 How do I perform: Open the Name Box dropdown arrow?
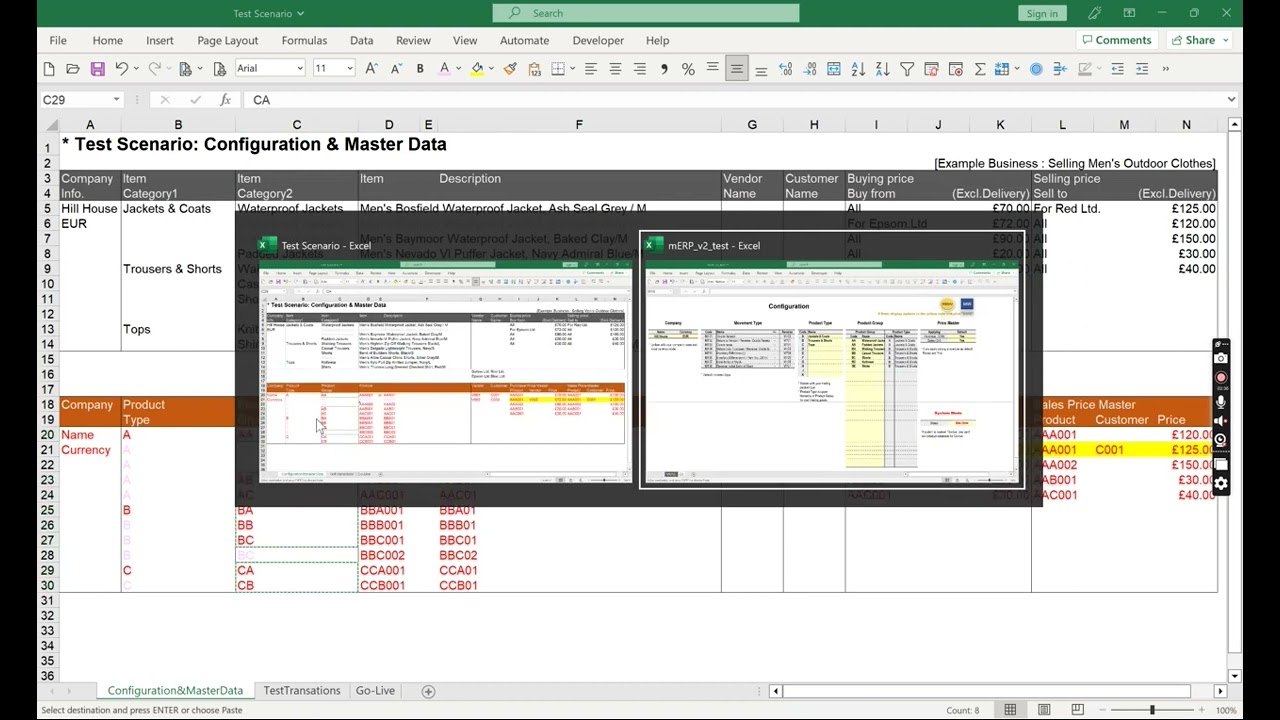116,100
